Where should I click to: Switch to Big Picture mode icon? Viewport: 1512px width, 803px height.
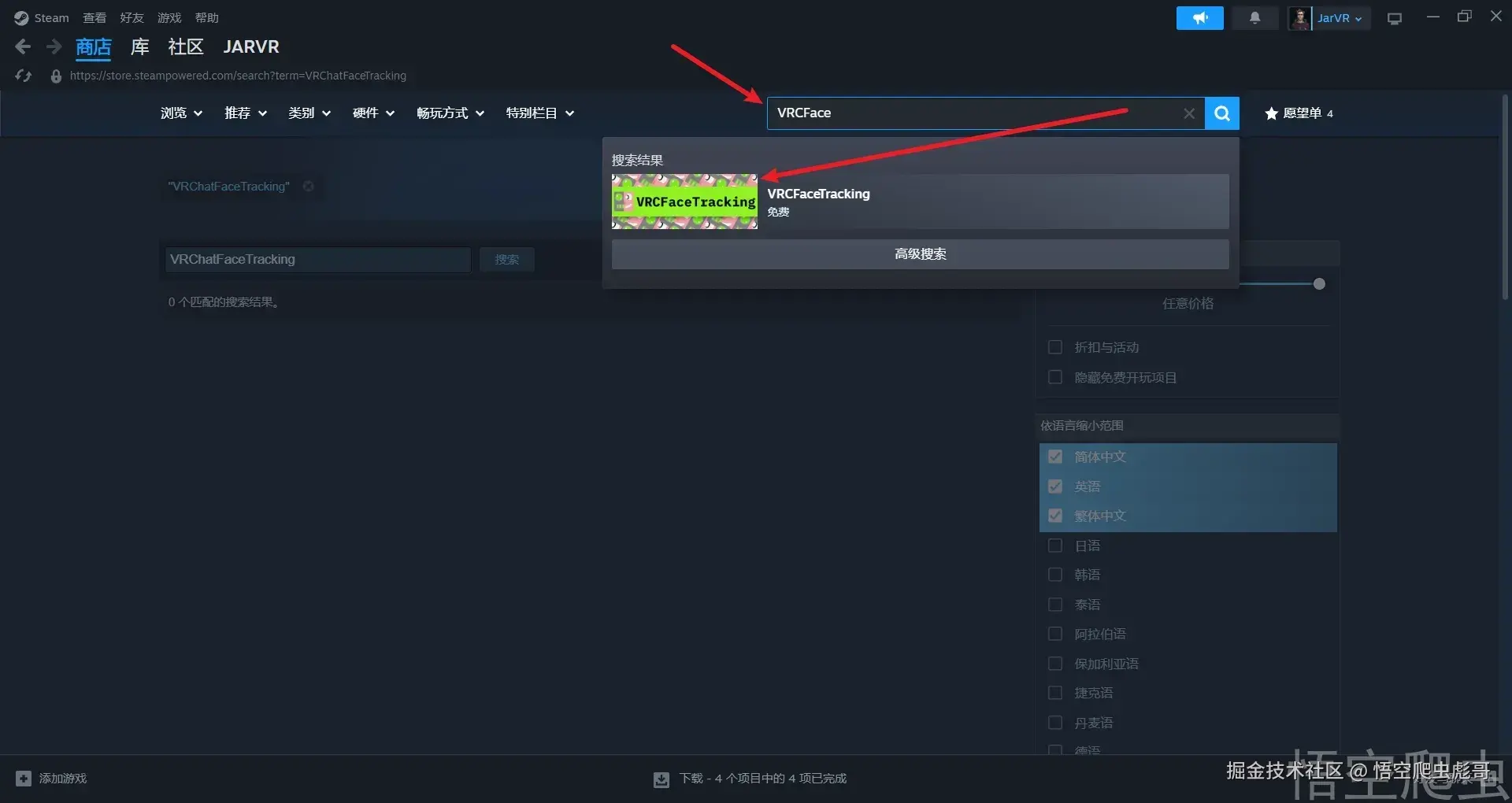click(1395, 18)
